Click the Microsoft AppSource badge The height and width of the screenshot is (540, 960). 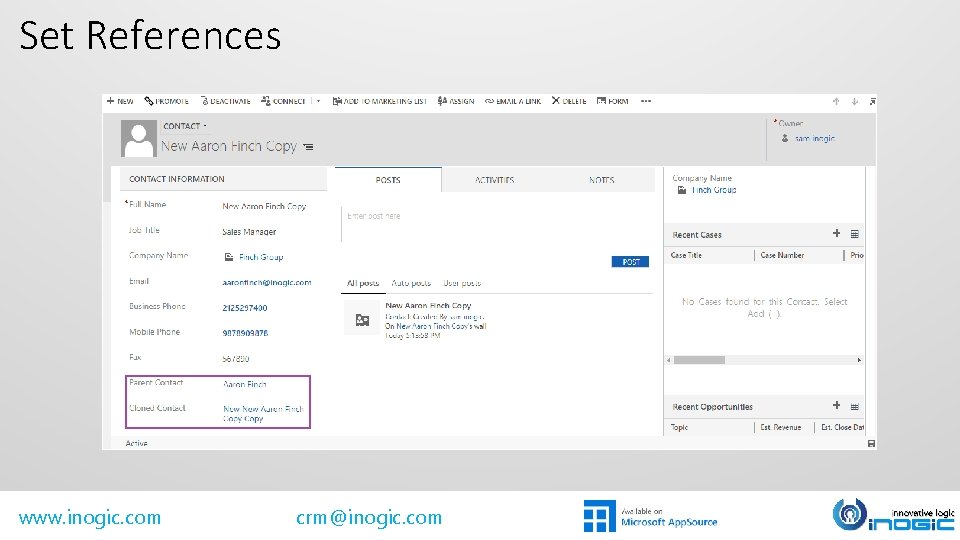pos(650,516)
